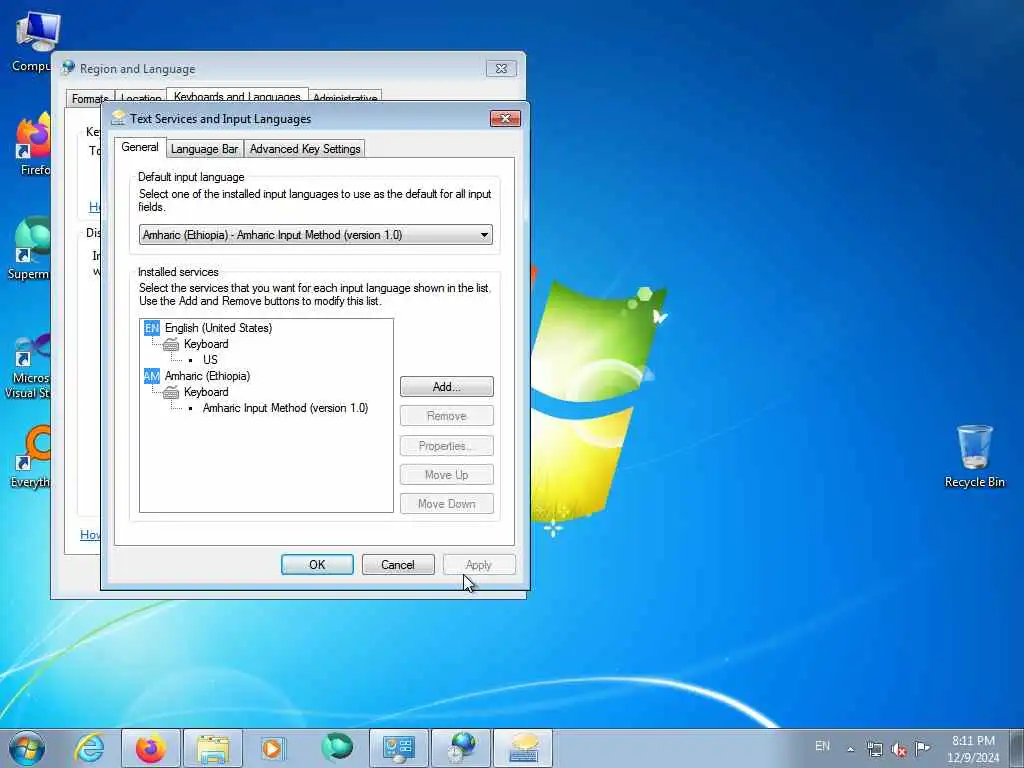Click the Move Down button

point(447,504)
